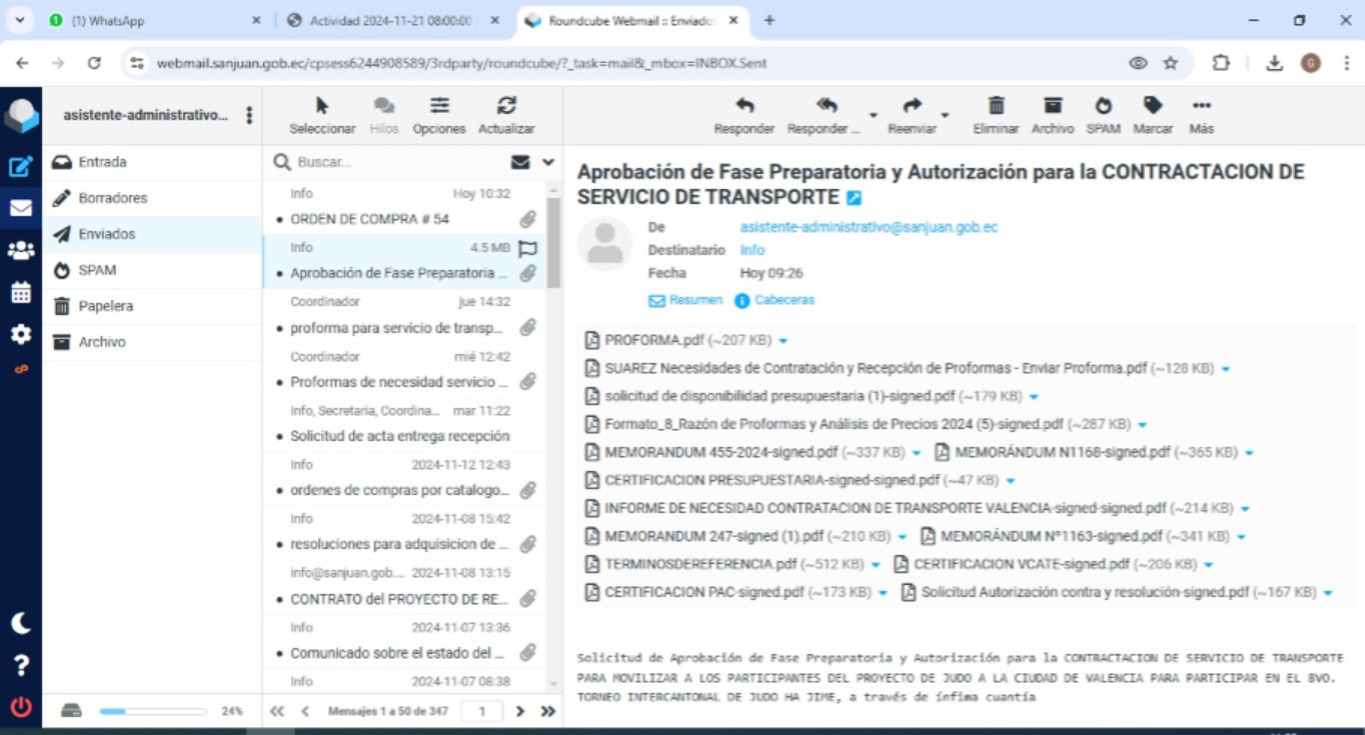Click the Cabeceras link
Screen dimensions: 1365x735
pos(783,300)
